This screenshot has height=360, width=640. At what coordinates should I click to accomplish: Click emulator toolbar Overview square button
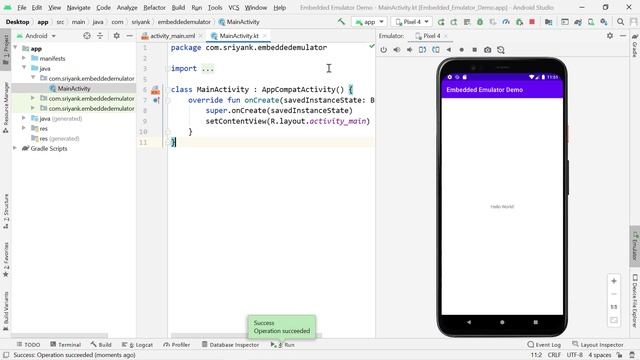[474, 50]
